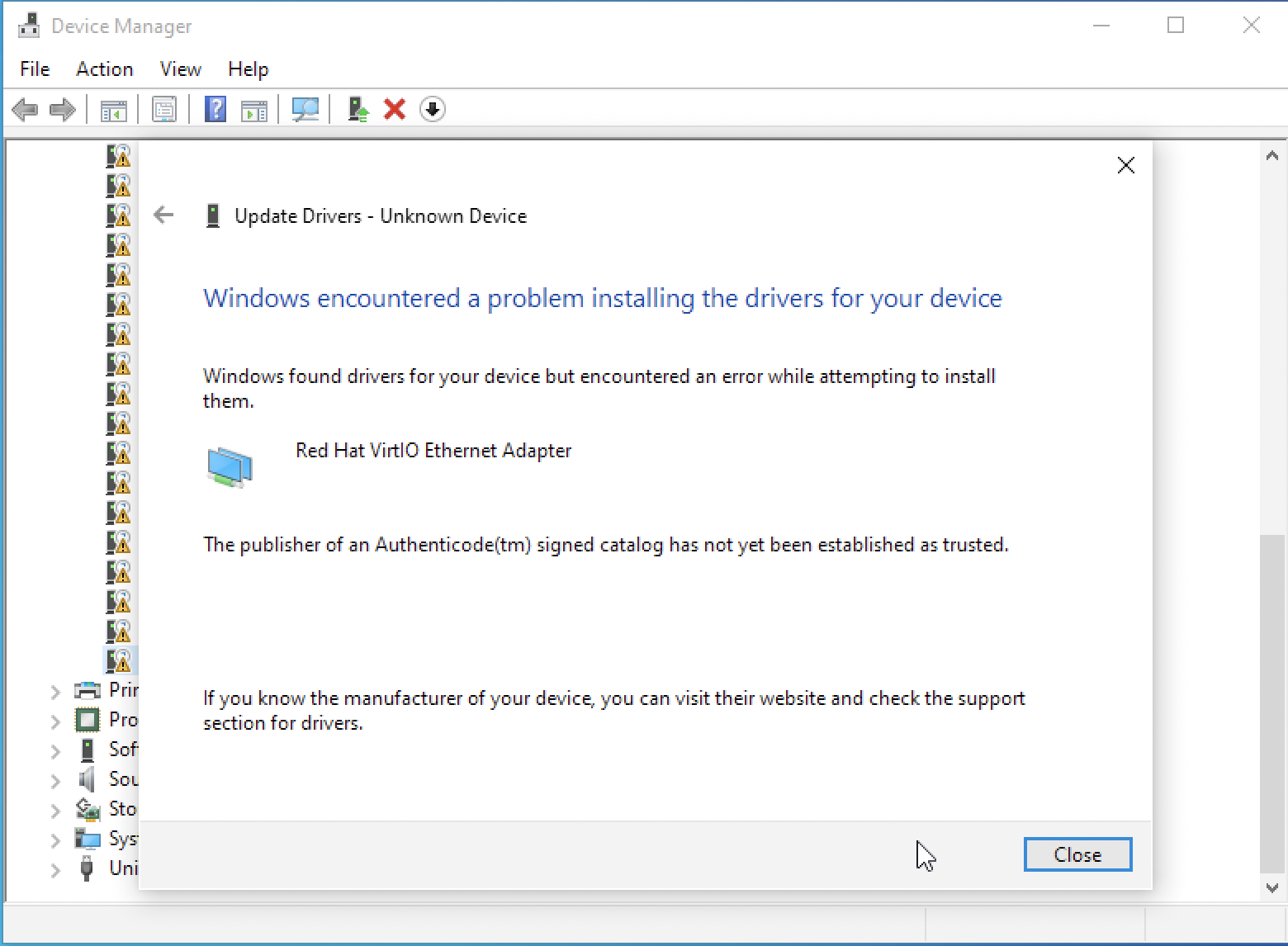Select the 'Pri' tree item label

coord(124,689)
